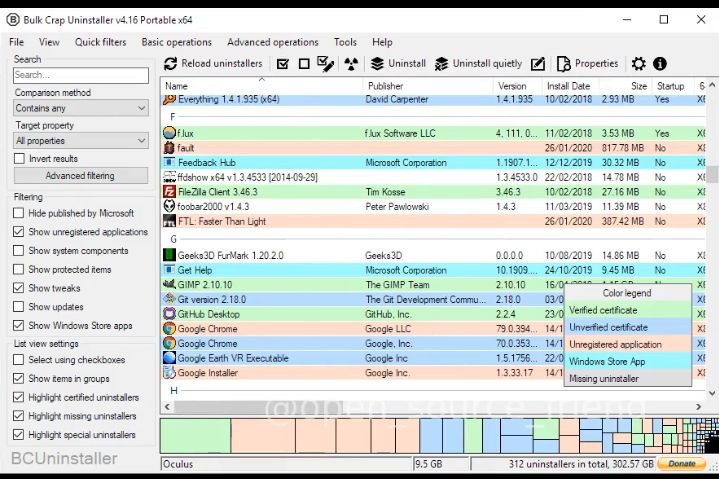This screenshot has width=719, height=479.
Task: Click Verified certificate legend color
Action: 627,310
